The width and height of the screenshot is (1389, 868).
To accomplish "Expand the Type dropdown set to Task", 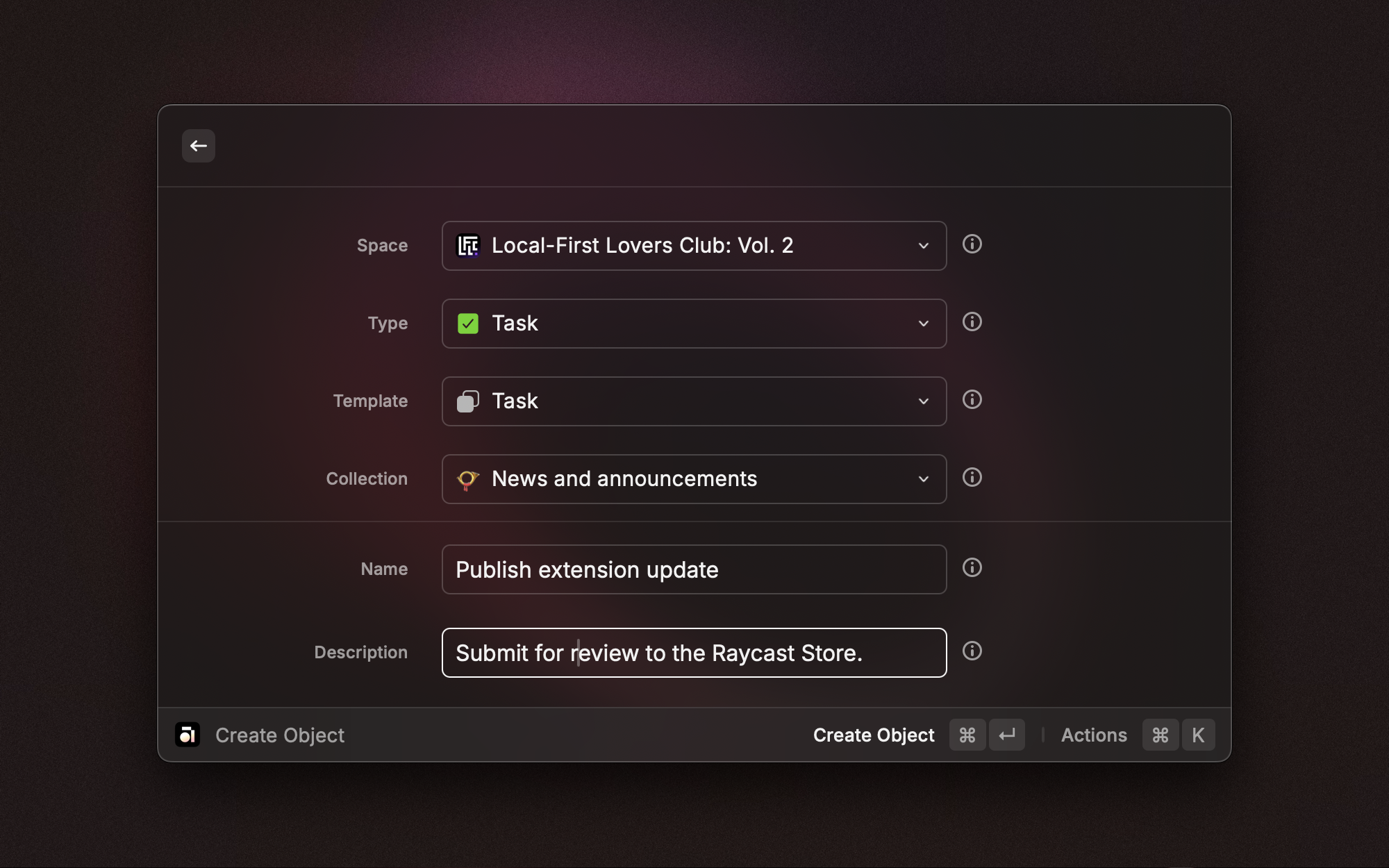I will [x=923, y=324].
